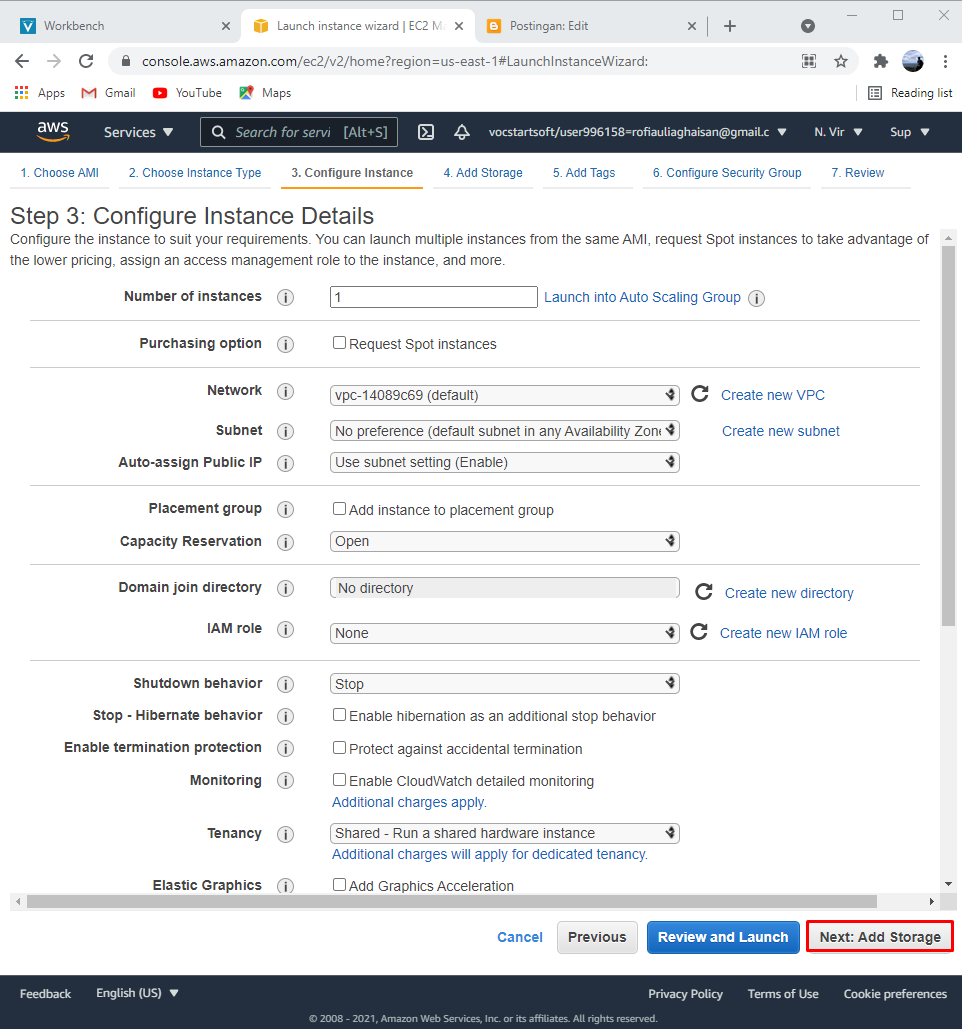Screen dimensions: 962x1029
Task: Click the Previous button
Action: point(597,937)
